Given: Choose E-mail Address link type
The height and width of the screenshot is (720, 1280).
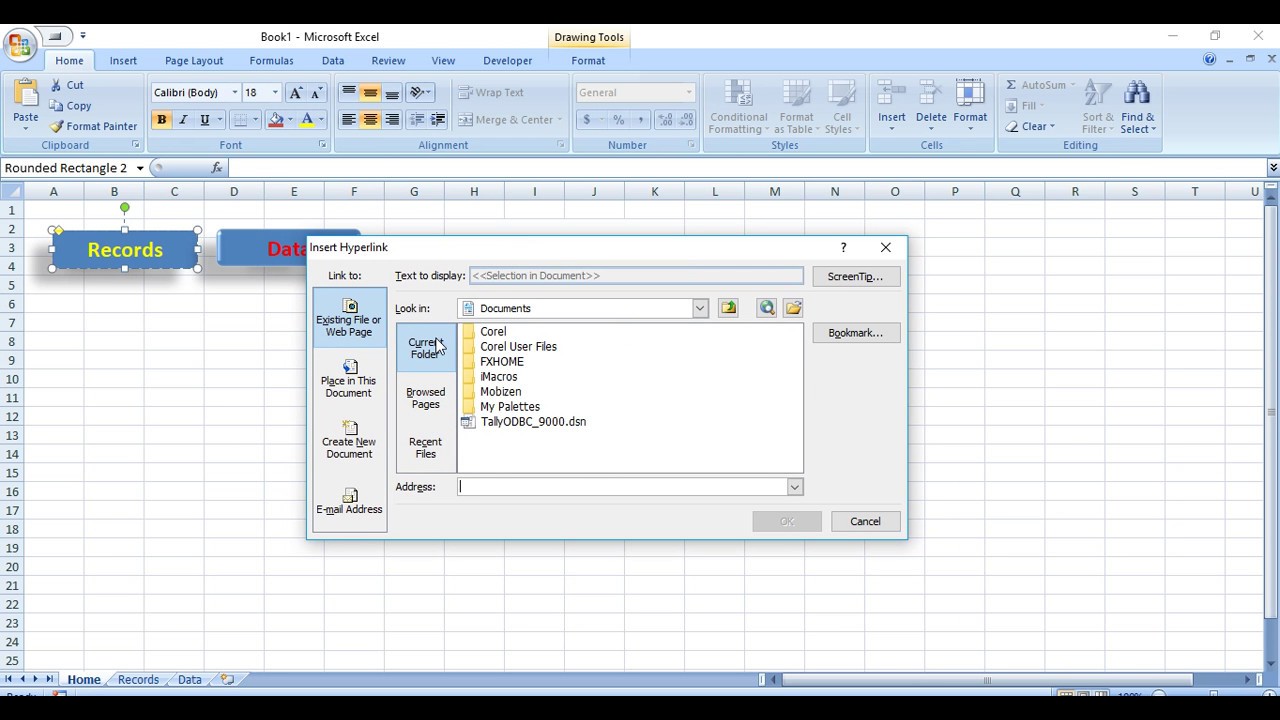Looking at the screenshot, I should click(x=349, y=501).
